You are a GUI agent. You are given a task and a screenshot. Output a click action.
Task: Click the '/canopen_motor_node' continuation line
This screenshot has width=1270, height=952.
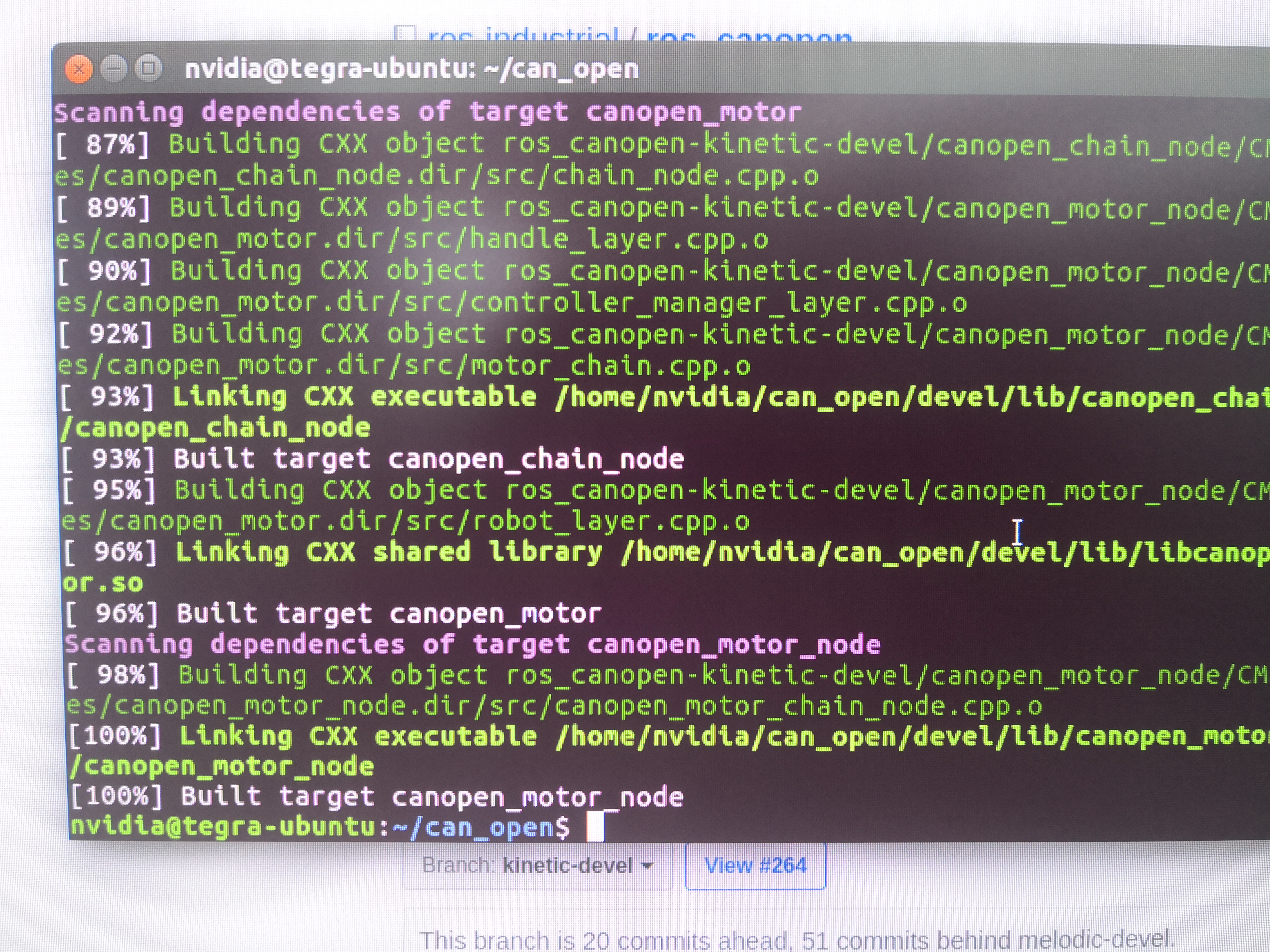[x=221, y=767]
